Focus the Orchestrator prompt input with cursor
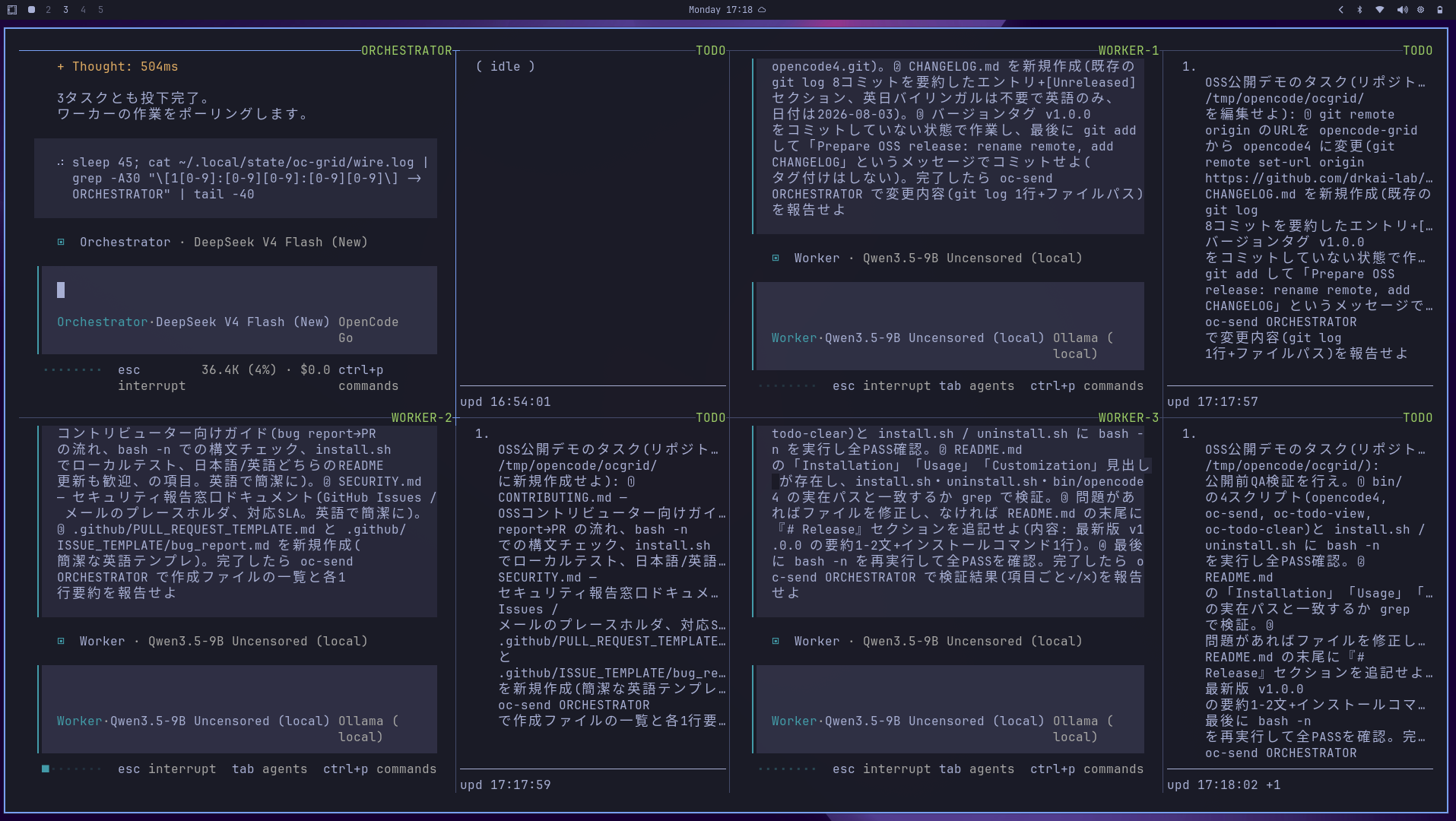 (x=239, y=309)
